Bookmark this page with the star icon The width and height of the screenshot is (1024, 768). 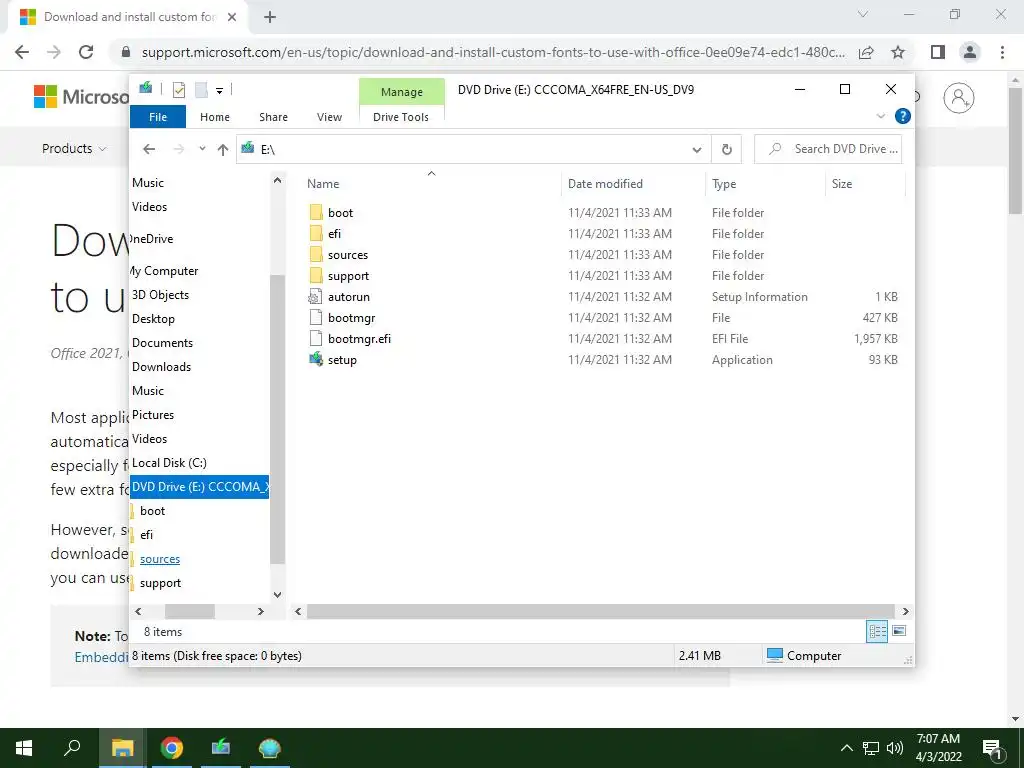click(898, 52)
